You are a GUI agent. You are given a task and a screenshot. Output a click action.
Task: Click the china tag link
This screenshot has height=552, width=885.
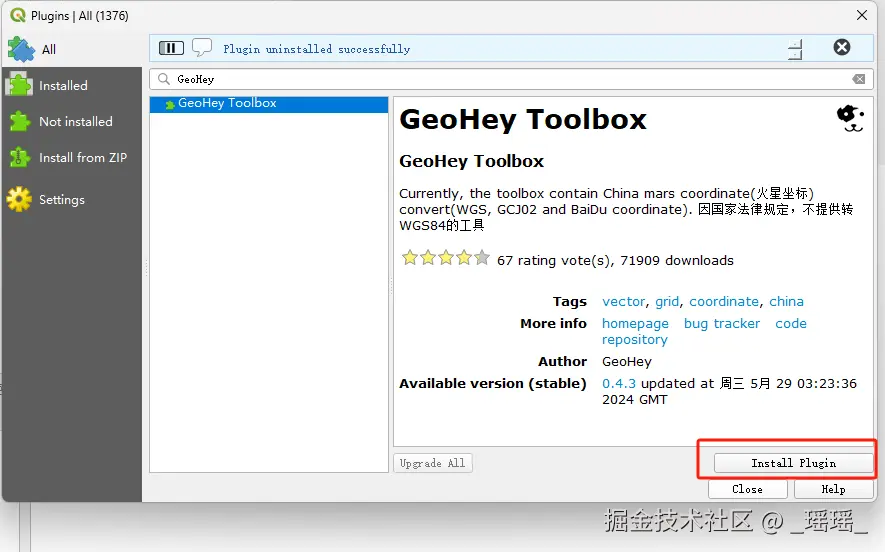tap(786, 301)
